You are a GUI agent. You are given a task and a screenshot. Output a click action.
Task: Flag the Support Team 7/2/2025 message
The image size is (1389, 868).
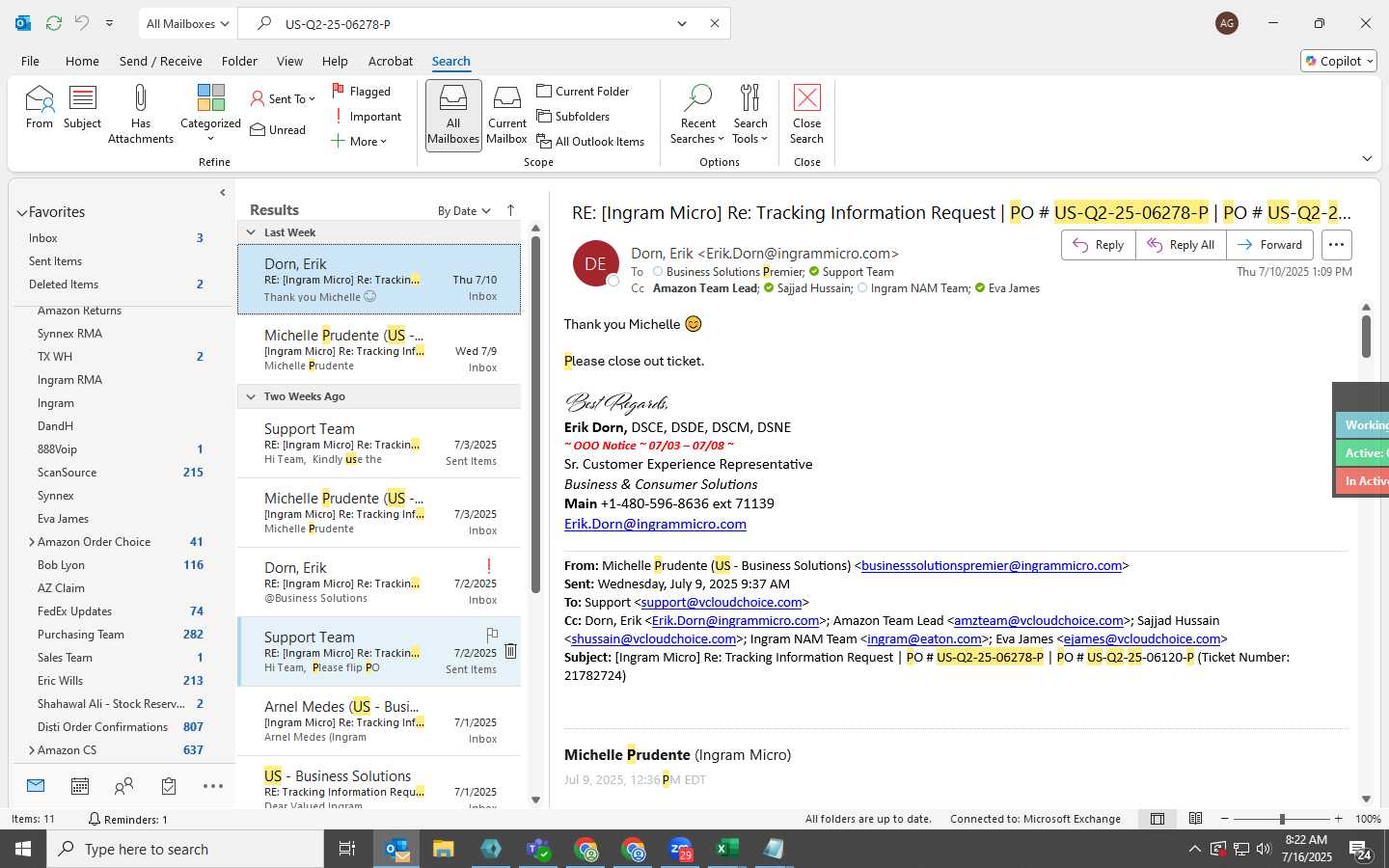(x=492, y=634)
